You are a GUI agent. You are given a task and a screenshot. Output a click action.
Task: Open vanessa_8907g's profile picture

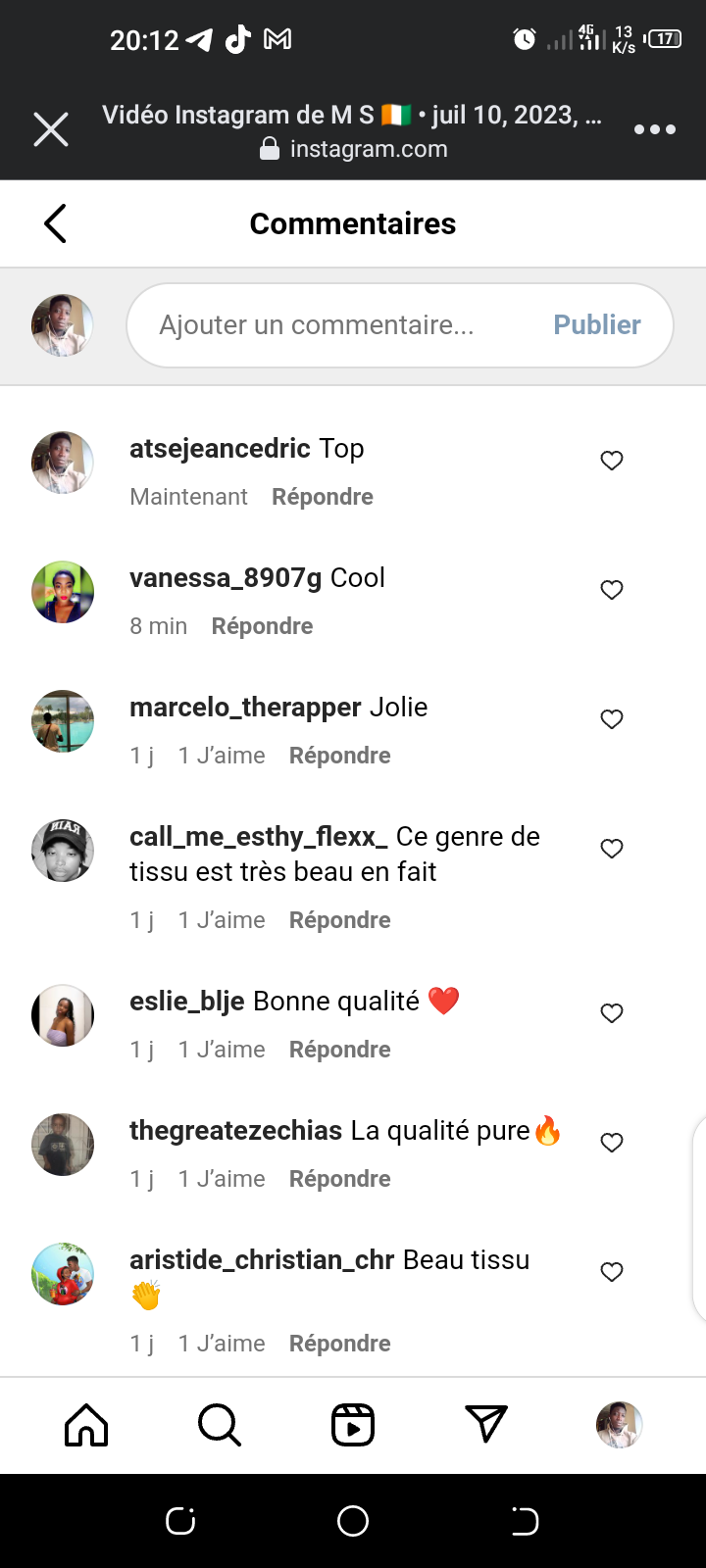point(63,592)
